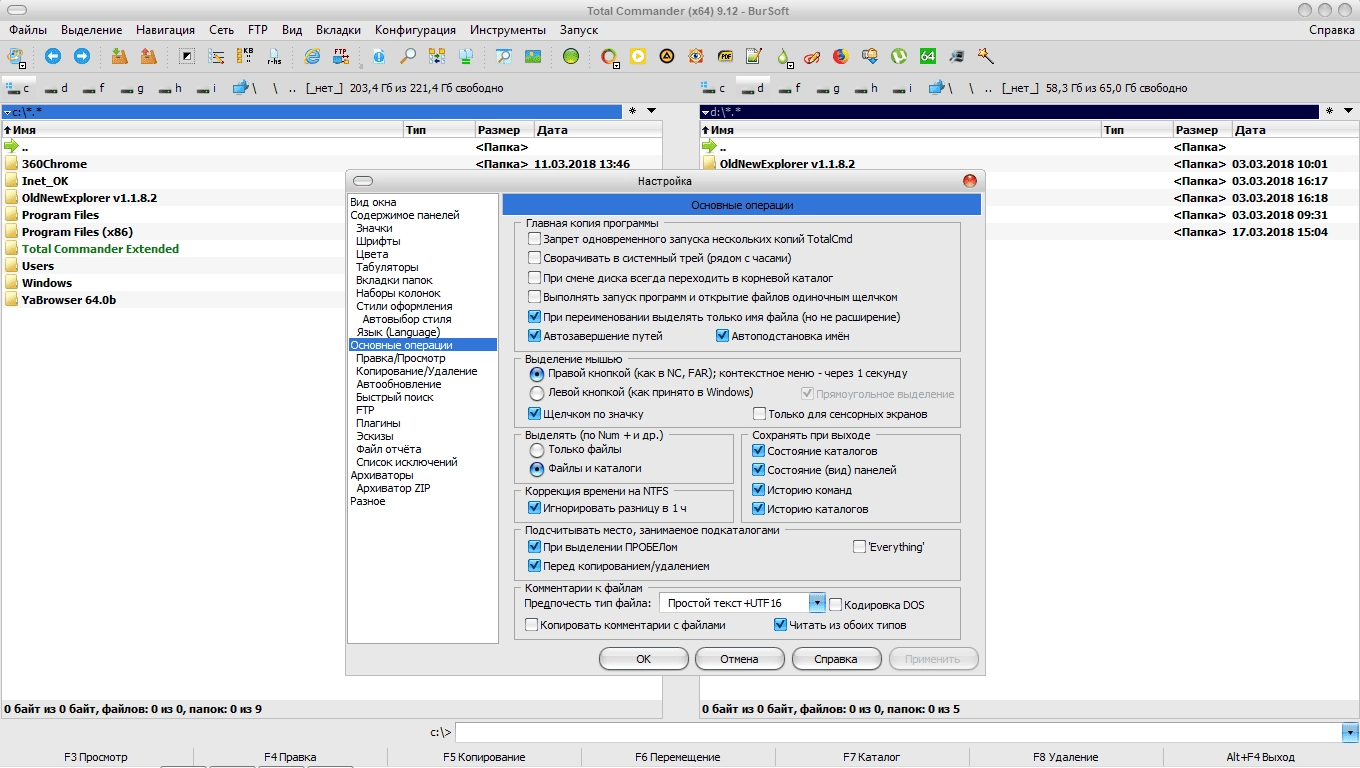Viewport: 1360px width, 768px height.
Task: Click 'Размер' column header in left panel
Action: (504, 130)
